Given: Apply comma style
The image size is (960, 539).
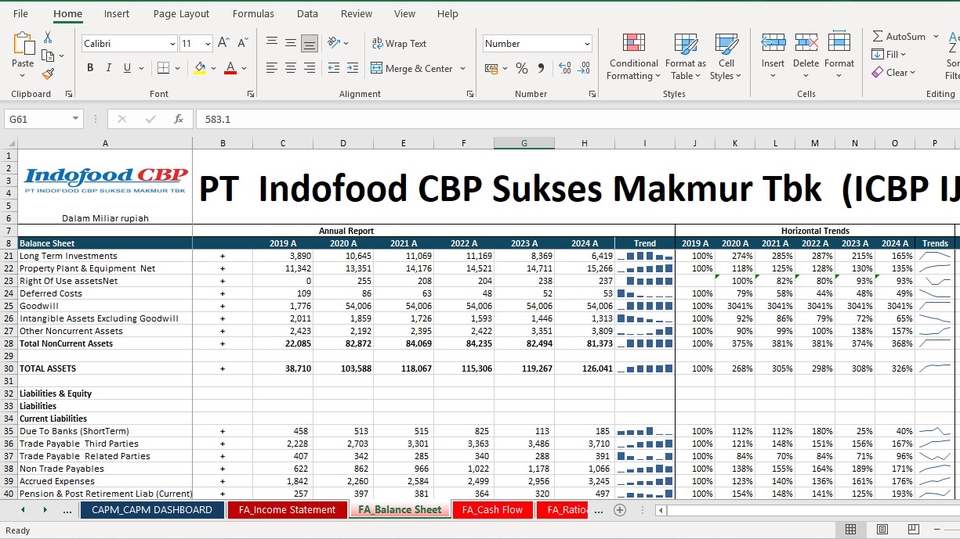Looking at the screenshot, I should point(541,69).
